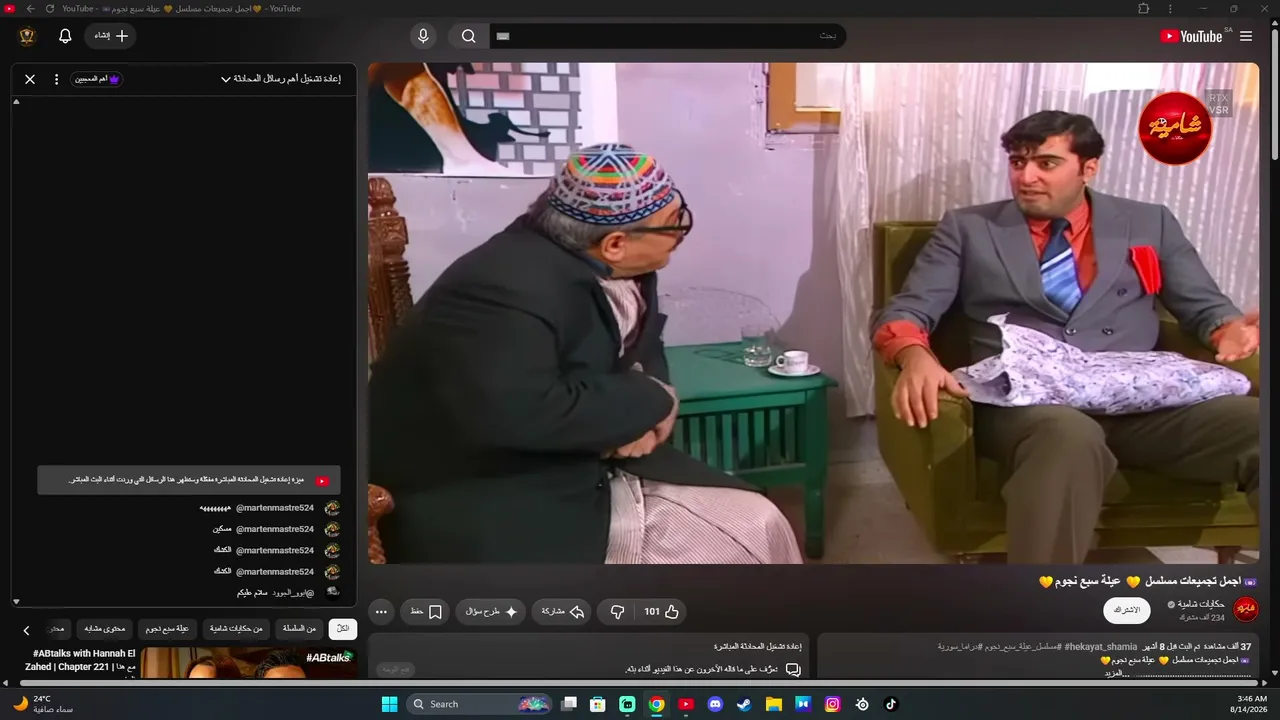Image resolution: width=1280 pixels, height=720 pixels.
Task: Open the #ABtalks recommended video thumbnail
Action: [248, 663]
